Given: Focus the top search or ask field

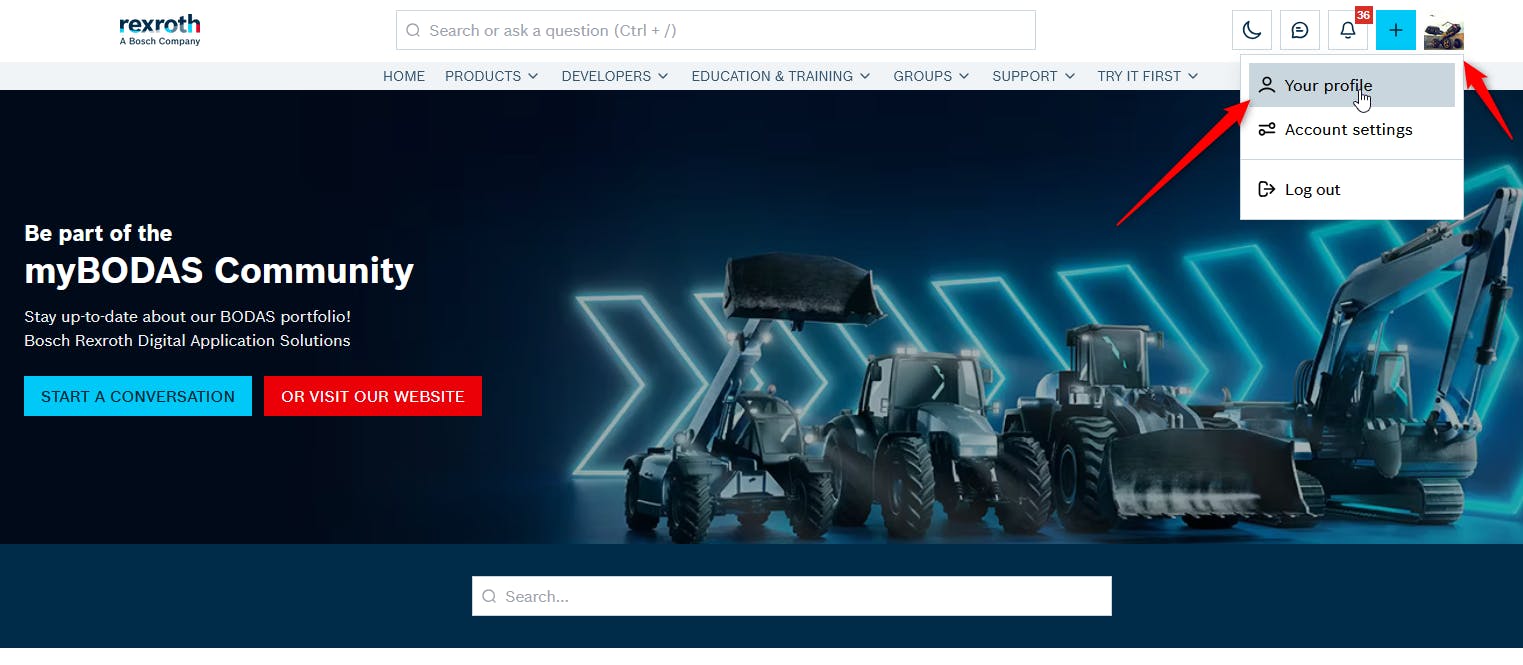Looking at the screenshot, I should 716,30.
